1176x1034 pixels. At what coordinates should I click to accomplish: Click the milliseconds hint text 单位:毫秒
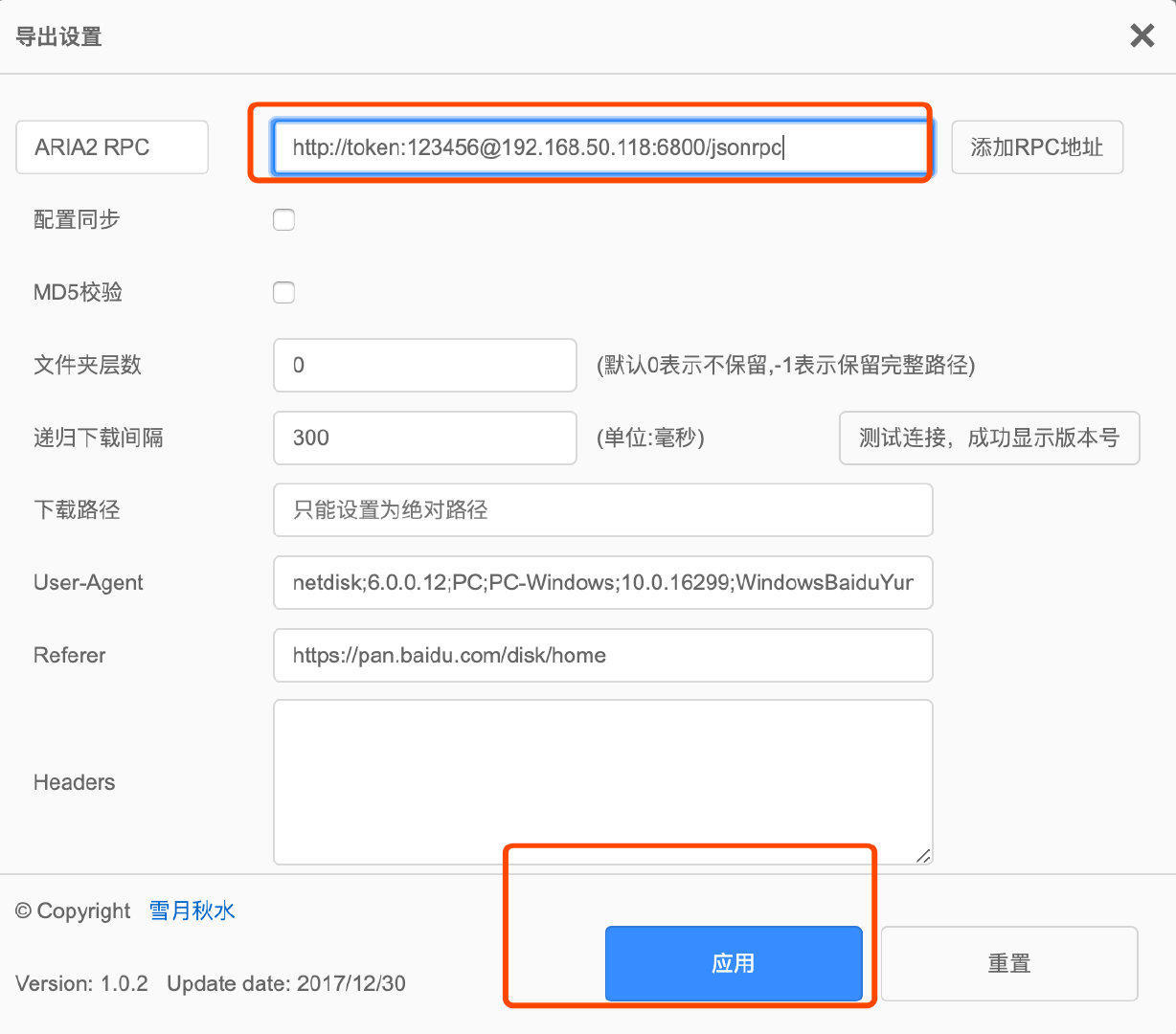(650, 438)
